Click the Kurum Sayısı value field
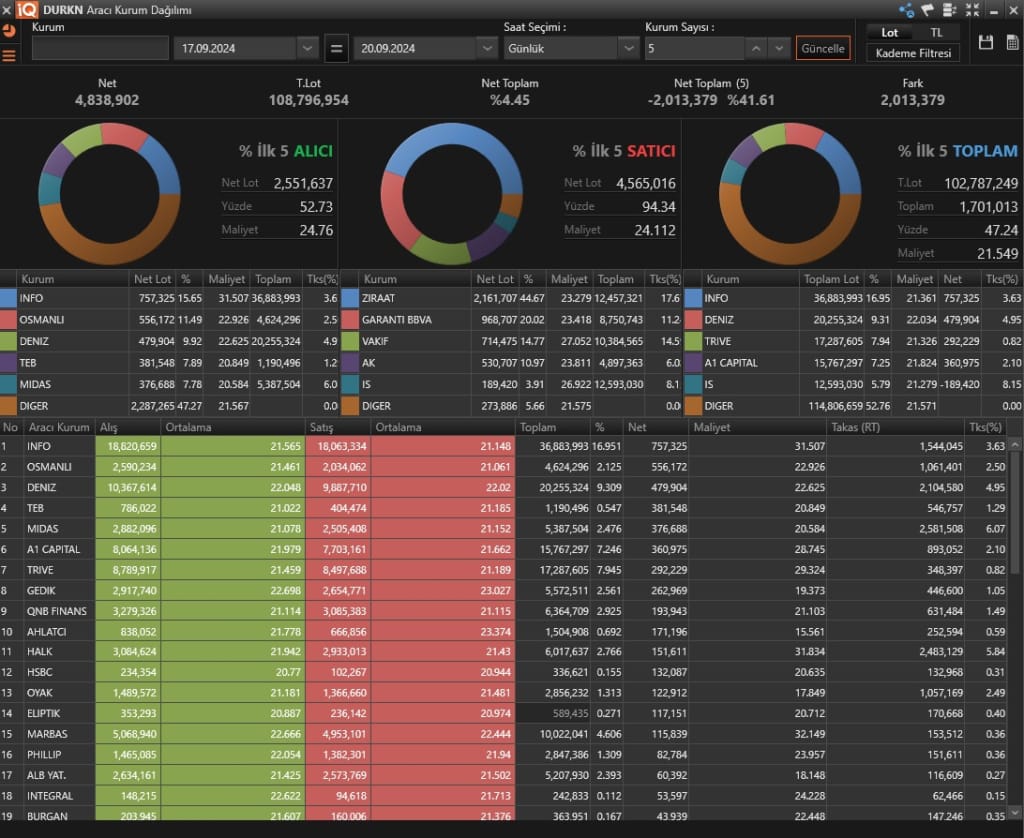This screenshot has height=838, width=1024. (694, 48)
